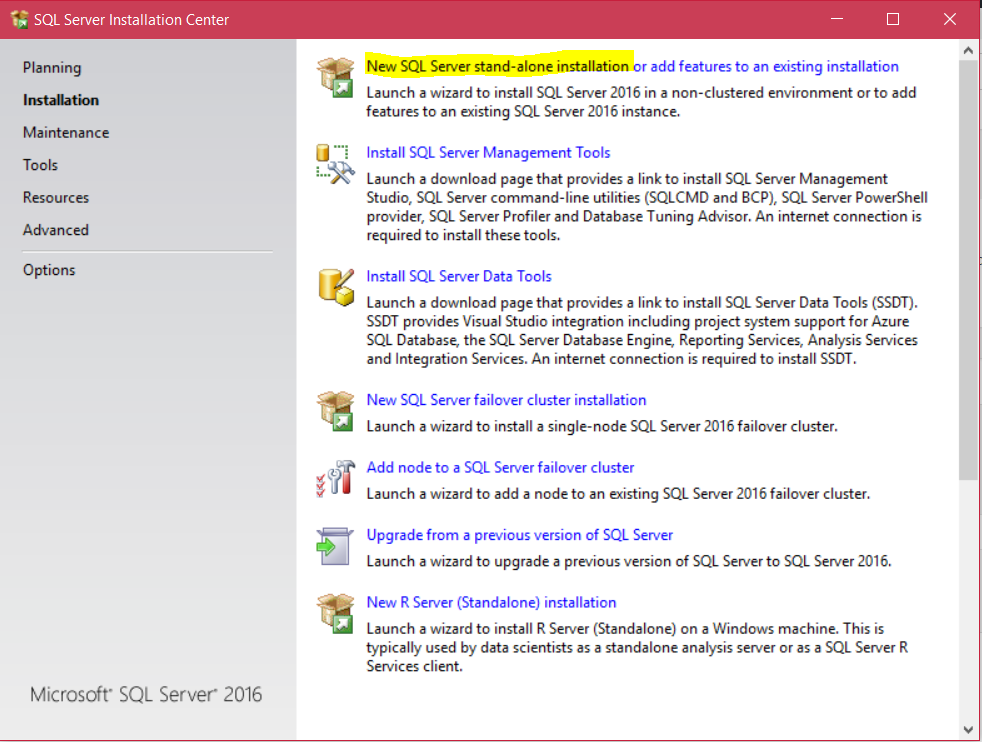
Task: Open the Resources section
Action: click(55, 197)
